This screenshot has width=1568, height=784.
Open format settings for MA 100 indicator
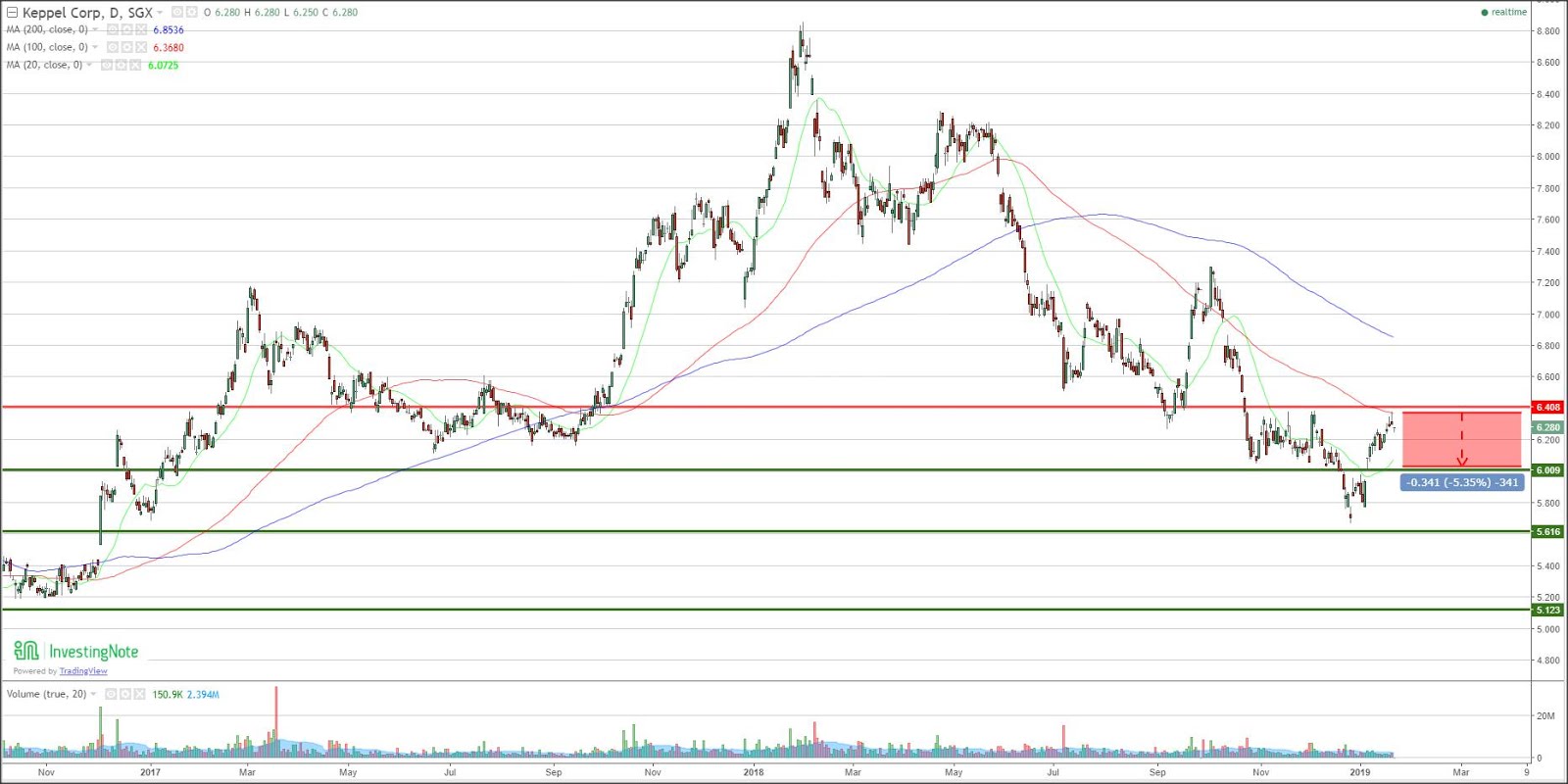pos(126,47)
